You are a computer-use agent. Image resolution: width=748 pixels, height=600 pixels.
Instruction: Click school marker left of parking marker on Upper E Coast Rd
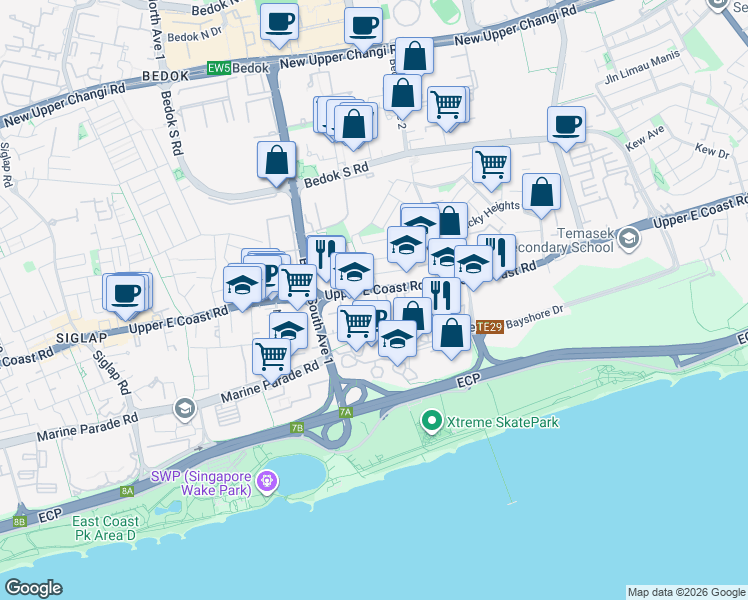242,285
